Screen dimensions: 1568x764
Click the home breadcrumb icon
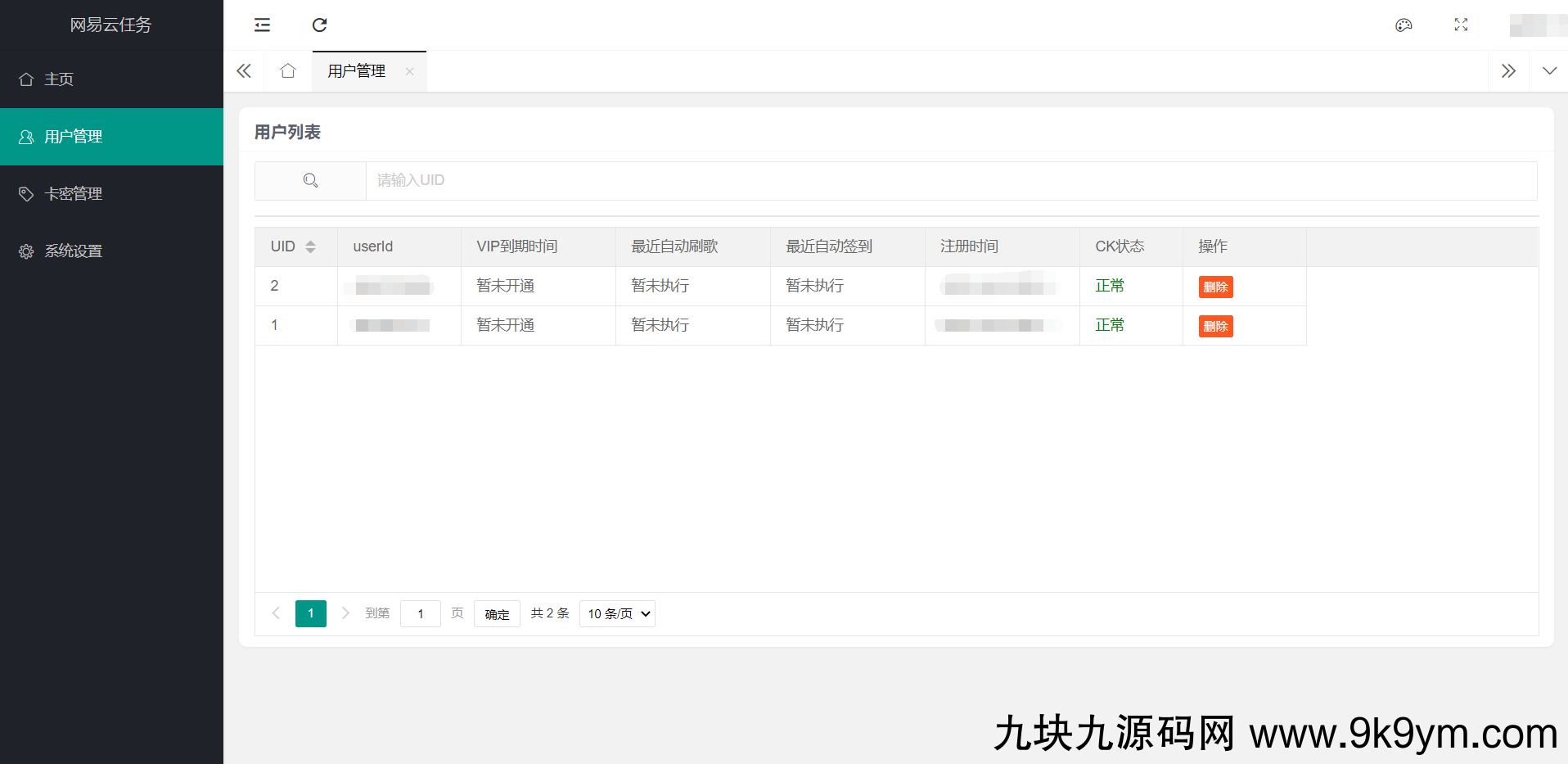click(x=287, y=70)
